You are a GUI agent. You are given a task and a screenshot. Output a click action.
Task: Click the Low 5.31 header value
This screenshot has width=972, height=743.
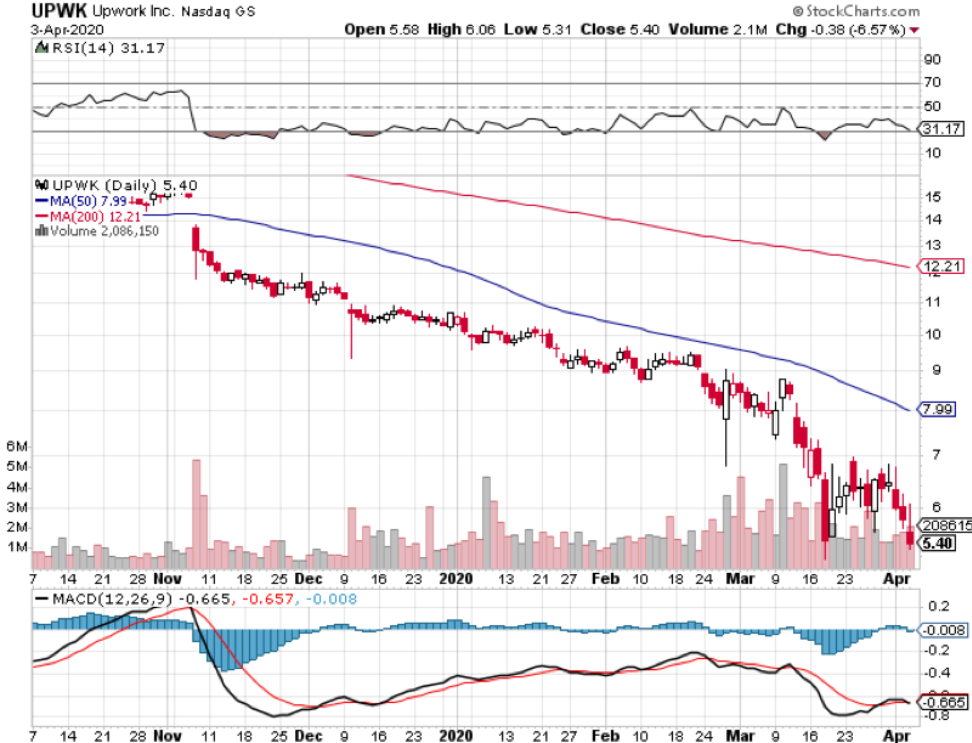coord(538,30)
